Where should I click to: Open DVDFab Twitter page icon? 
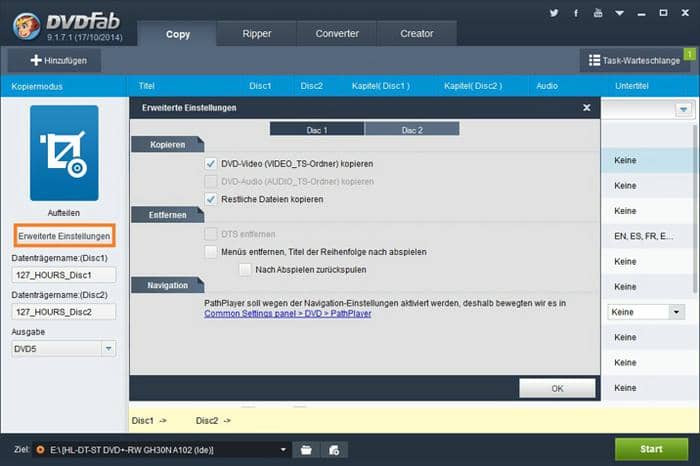[x=554, y=13]
